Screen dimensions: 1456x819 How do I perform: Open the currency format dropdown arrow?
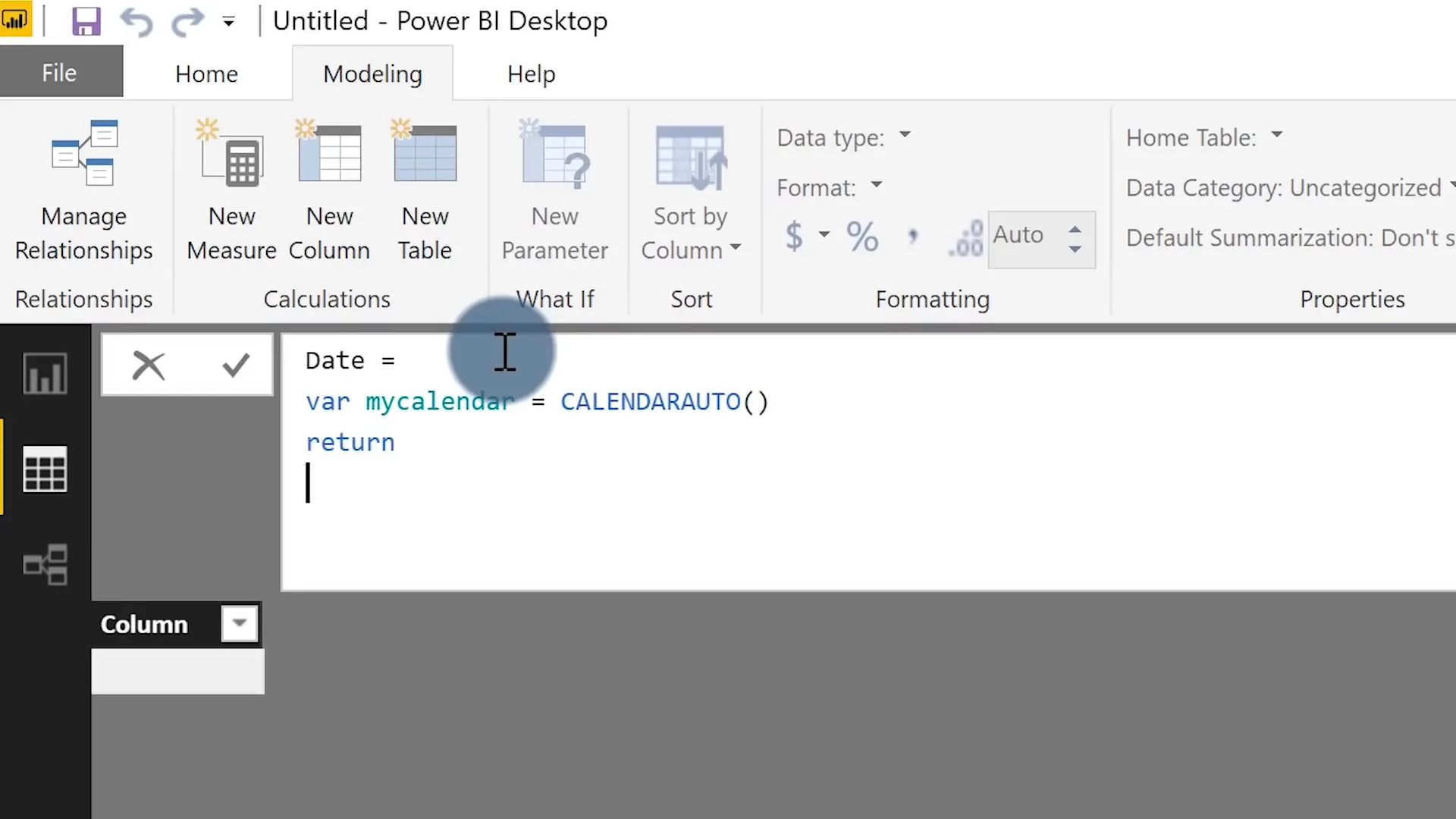click(x=824, y=234)
